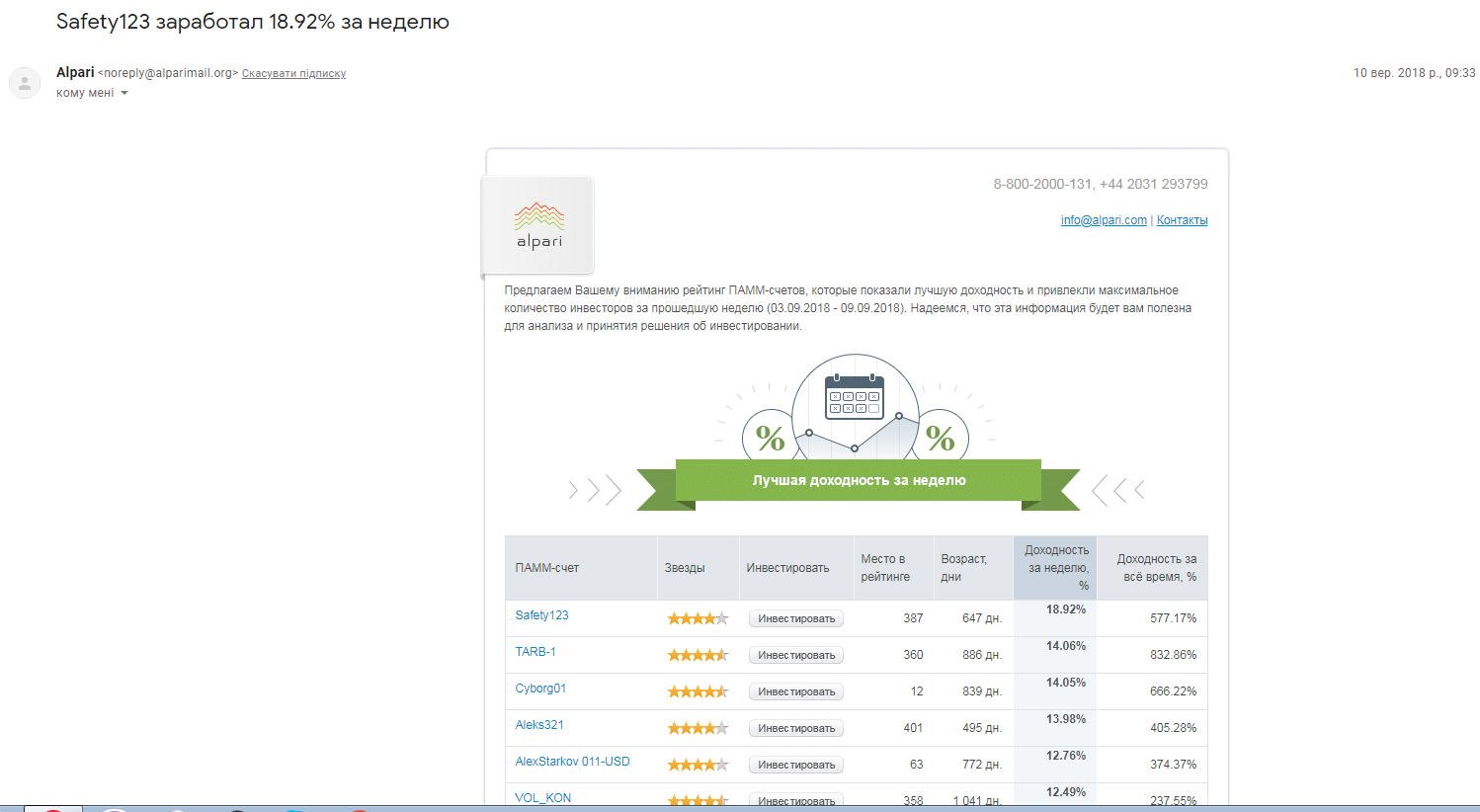This screenshot has width=1480, height=812.
Task: Click the 14.06% weekly return value
Action: (x=1066, y=646)
